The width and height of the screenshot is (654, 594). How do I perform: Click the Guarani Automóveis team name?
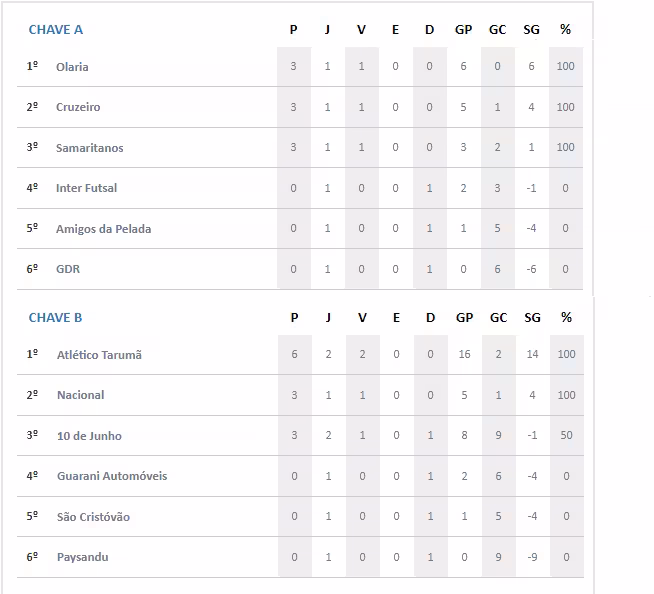111,476
